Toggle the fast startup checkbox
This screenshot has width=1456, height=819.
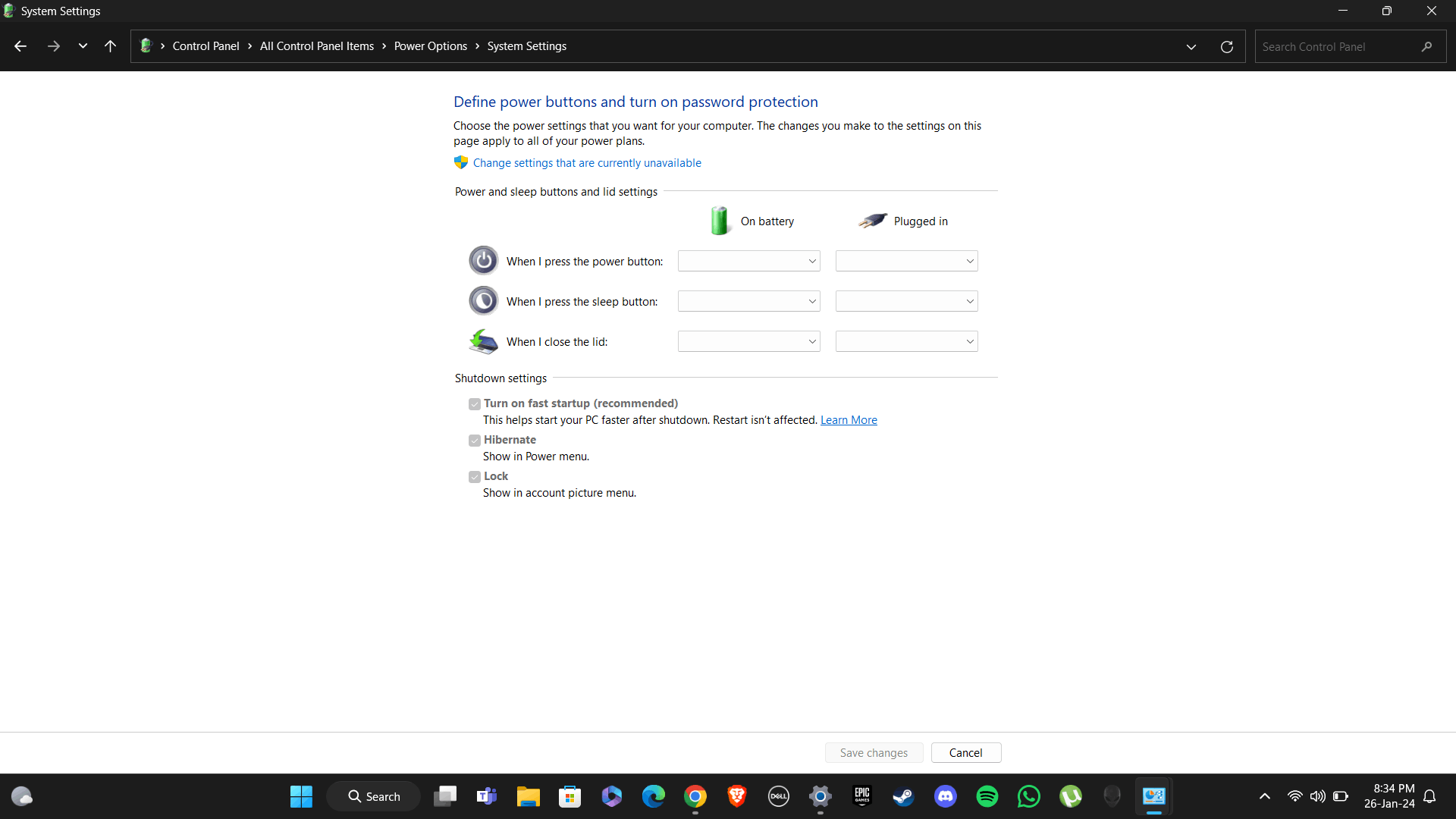point(475,404)
